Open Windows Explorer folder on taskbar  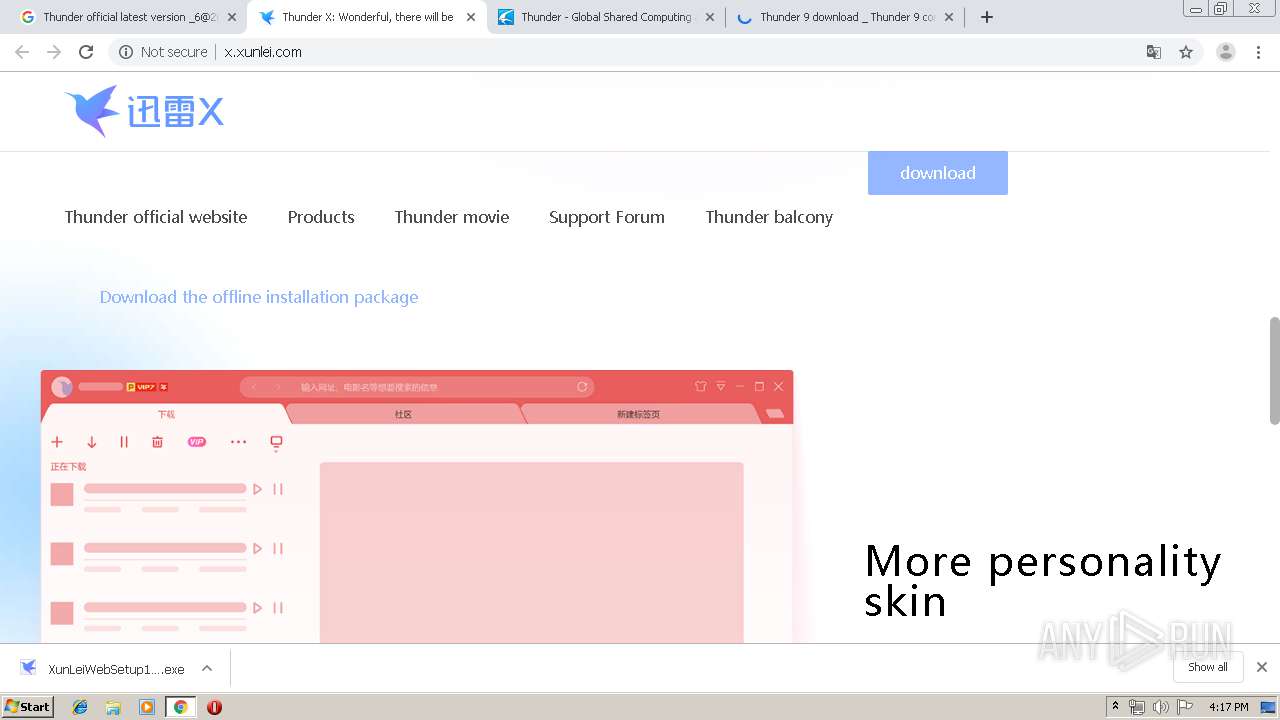(113, 707)
